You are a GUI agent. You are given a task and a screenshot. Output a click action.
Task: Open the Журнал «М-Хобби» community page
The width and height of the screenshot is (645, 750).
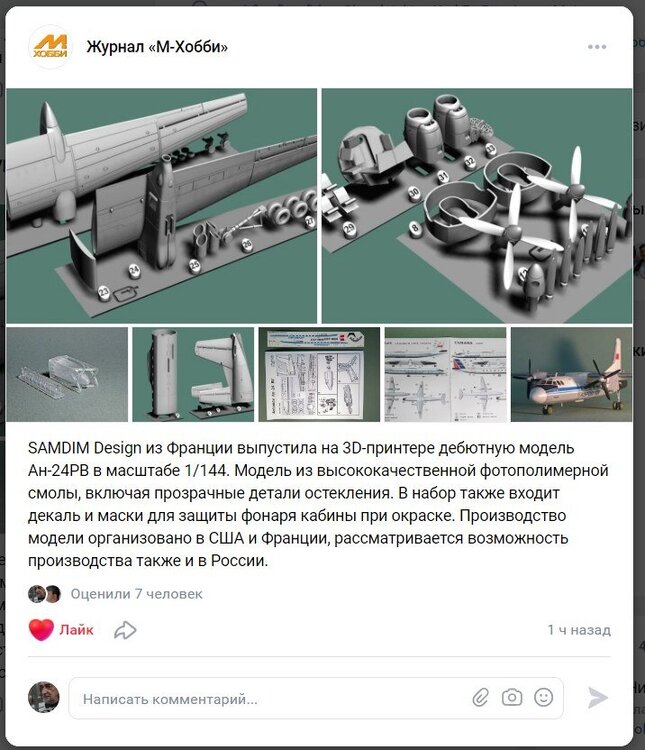pos(157,47)
